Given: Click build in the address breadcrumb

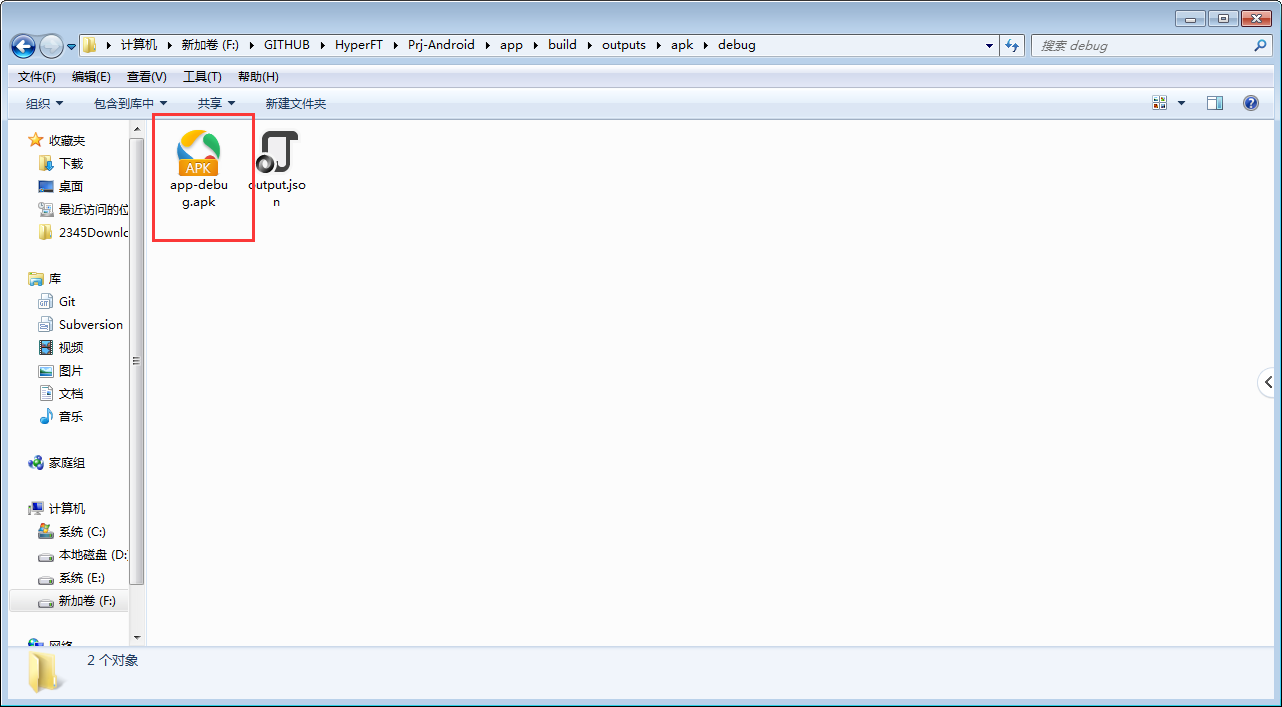Looking at the screenshot, I should point(563,45).
